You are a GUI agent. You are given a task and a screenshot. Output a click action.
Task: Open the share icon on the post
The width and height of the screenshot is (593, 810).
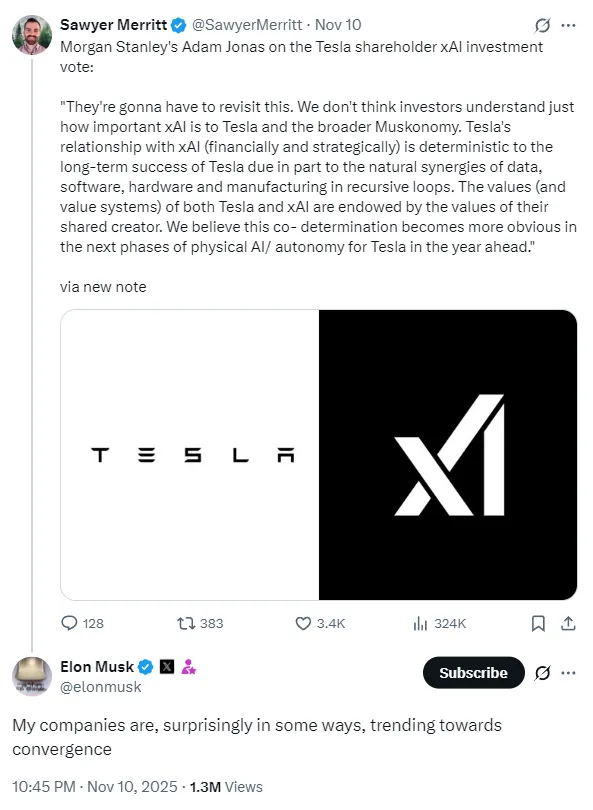(x=570, y=623)
